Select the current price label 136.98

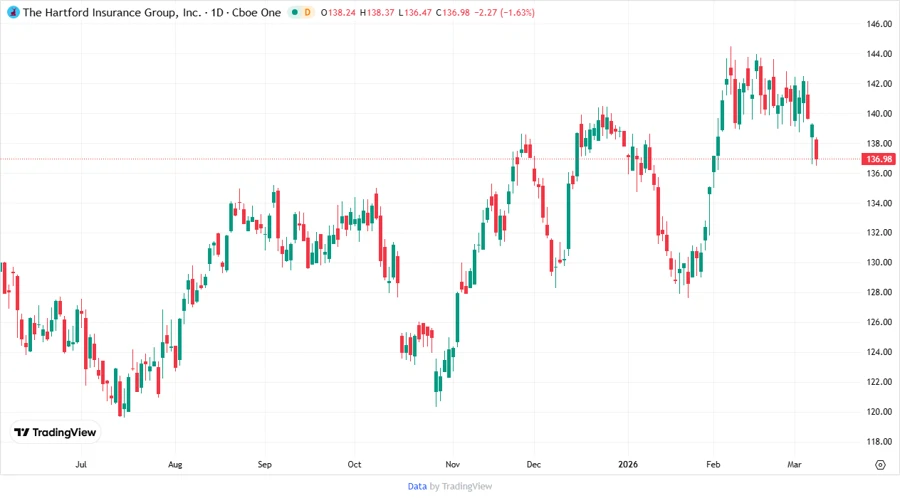click(879, 159)
